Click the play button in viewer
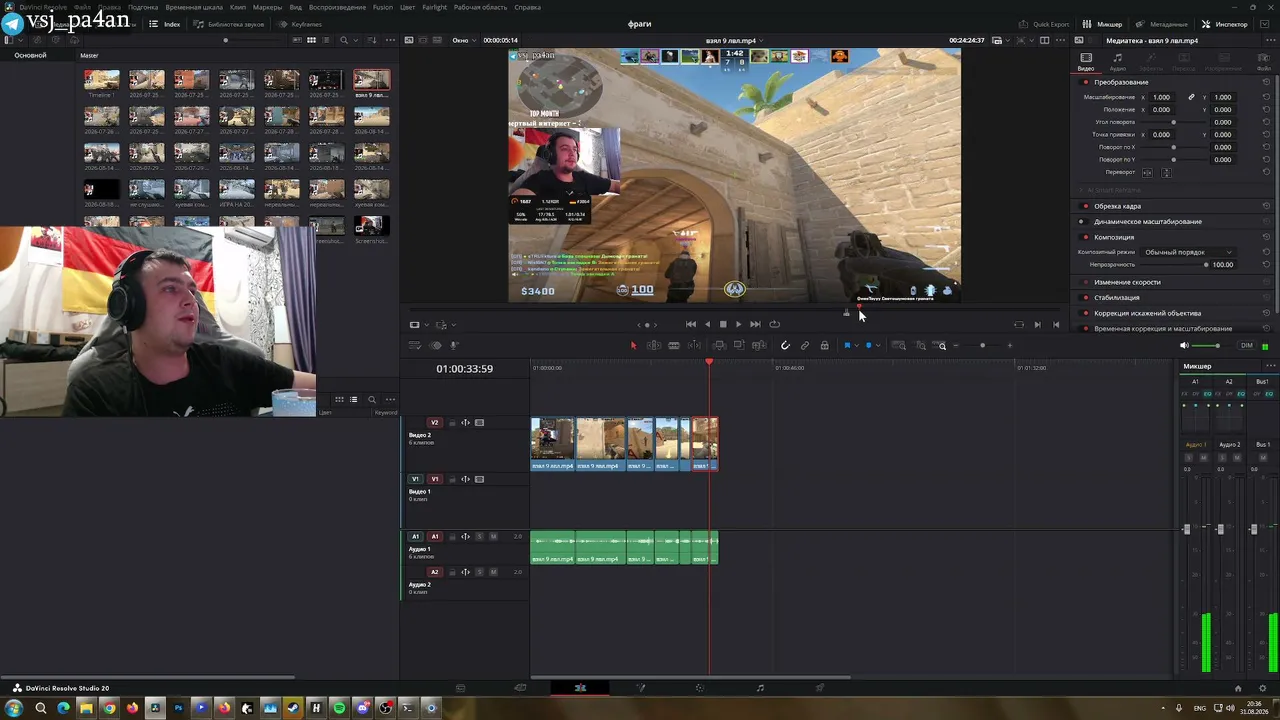Screen dimensions: 1280x720 coord(738,324)
